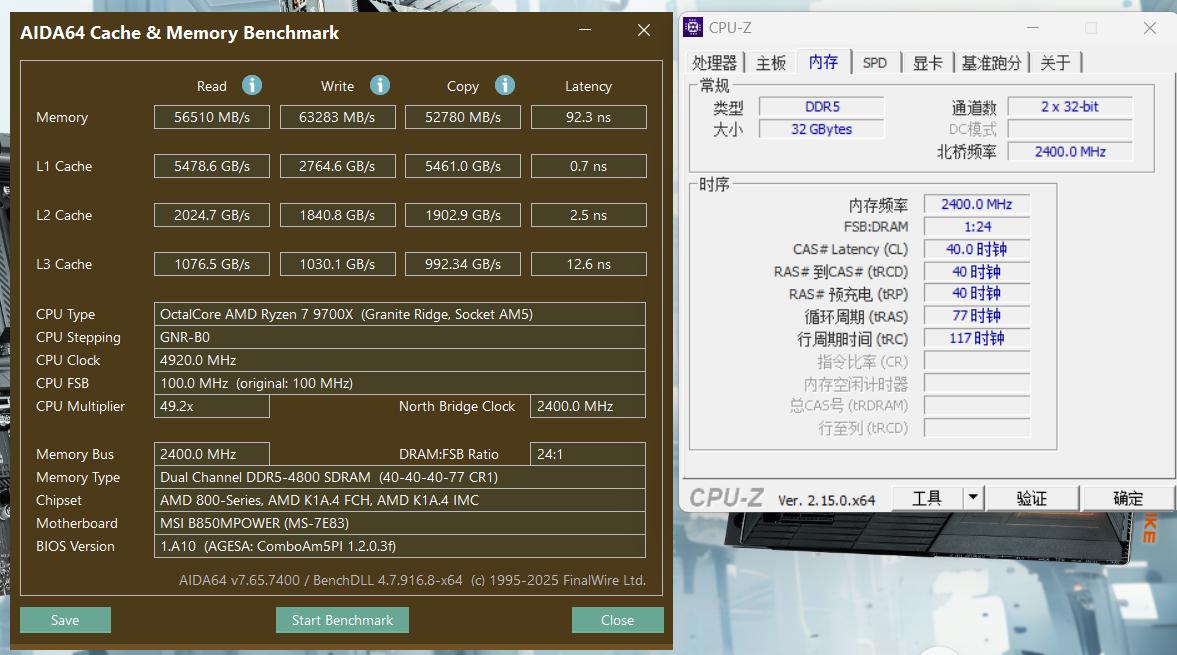Click the L2 Cache Write value 1840.8 GB/s
The width and height of the screenshot is (1177, 655).
[x=337, y=215]
